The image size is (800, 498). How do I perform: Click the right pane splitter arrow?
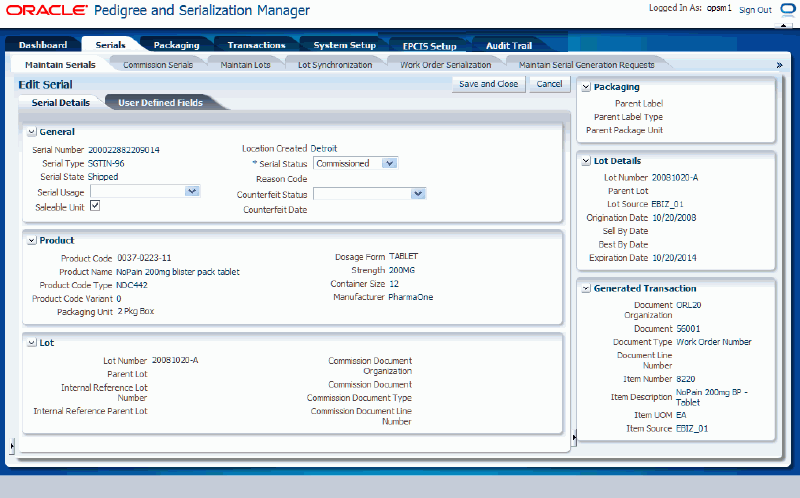click(574, 437)
